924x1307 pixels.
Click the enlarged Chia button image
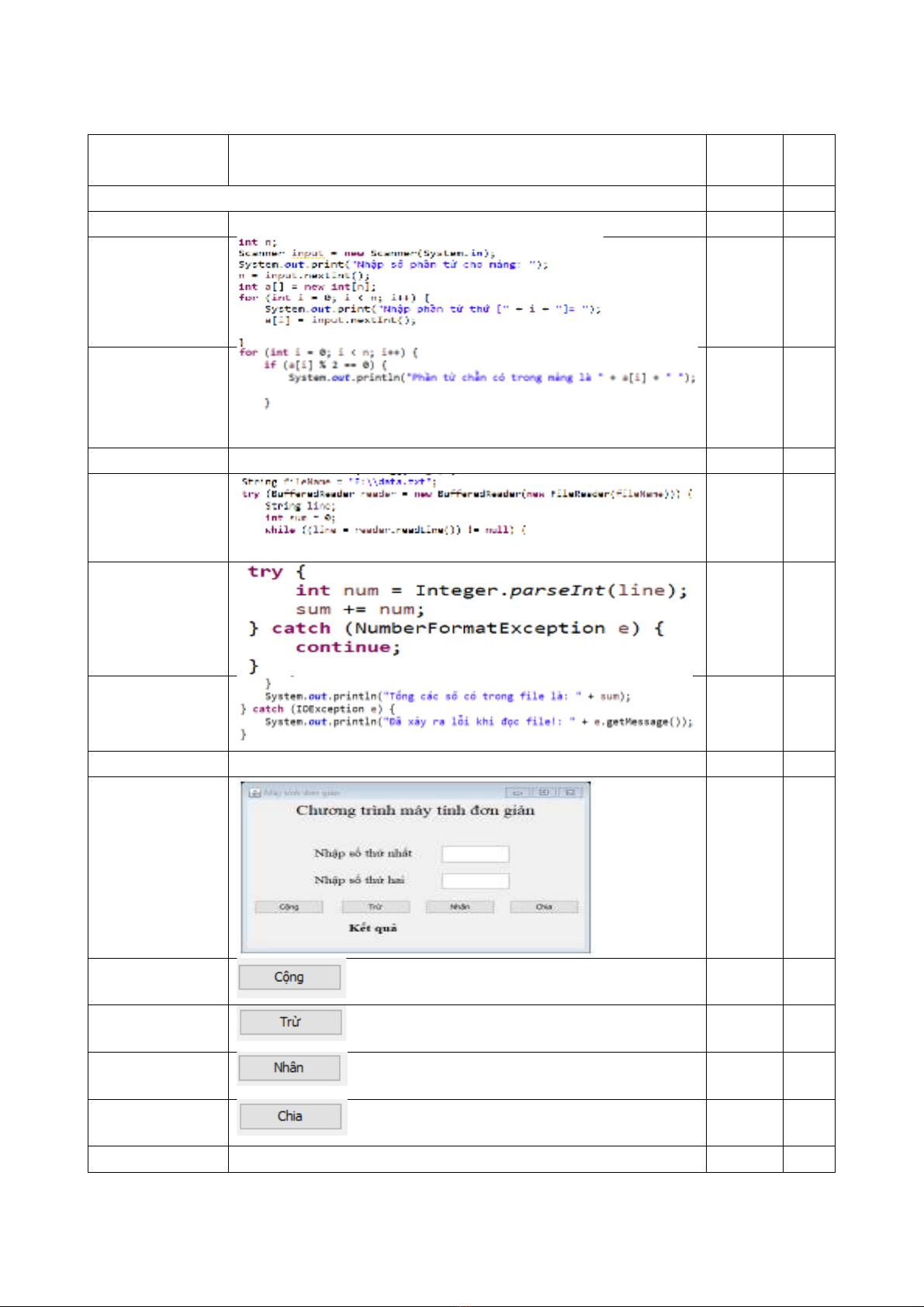pyautogui.click(x=290, y=1116)
